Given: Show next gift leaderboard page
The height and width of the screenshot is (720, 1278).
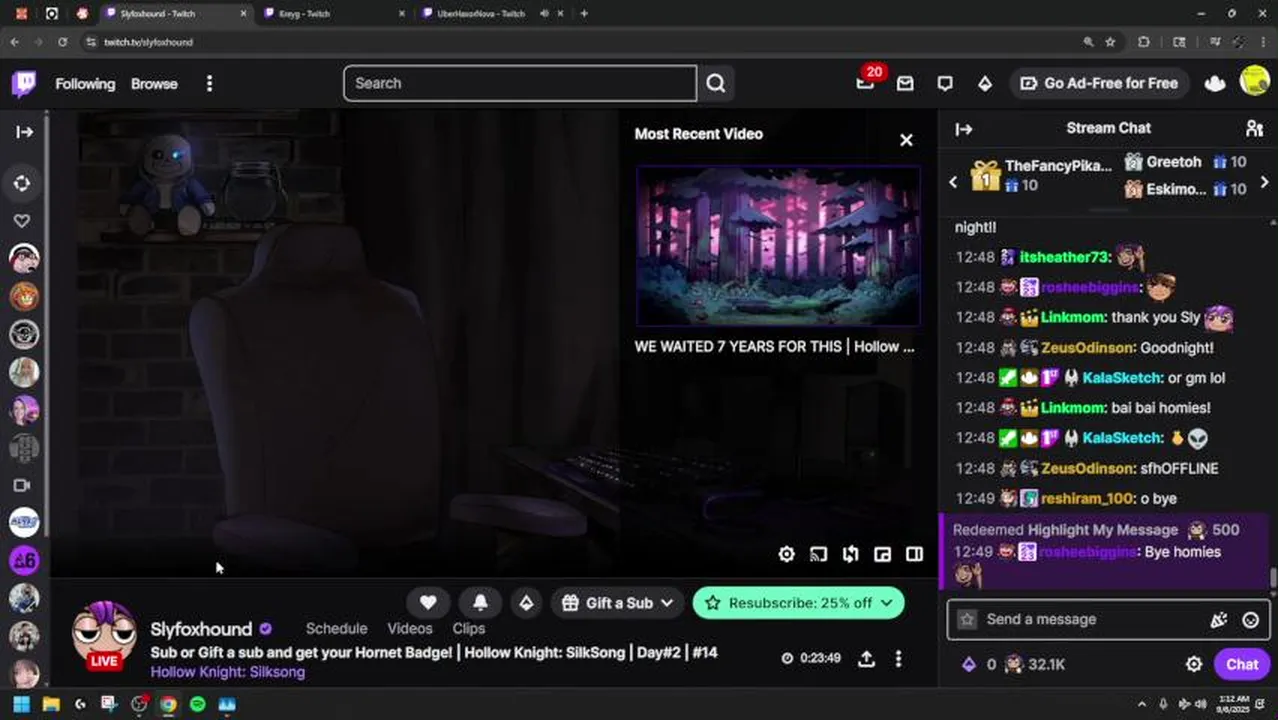Looking at the screenshot, I should tap(1264, 182).
